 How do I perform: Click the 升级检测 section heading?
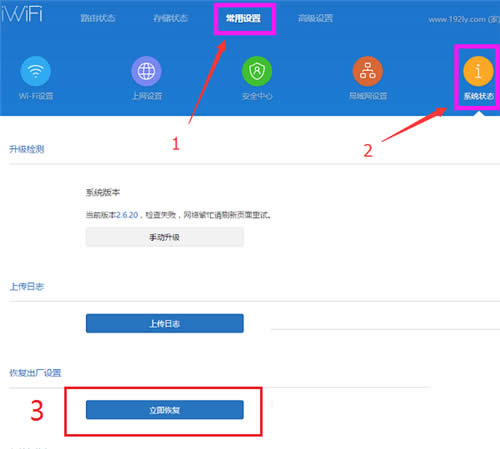pyautogui.click(x=27, y=149)
